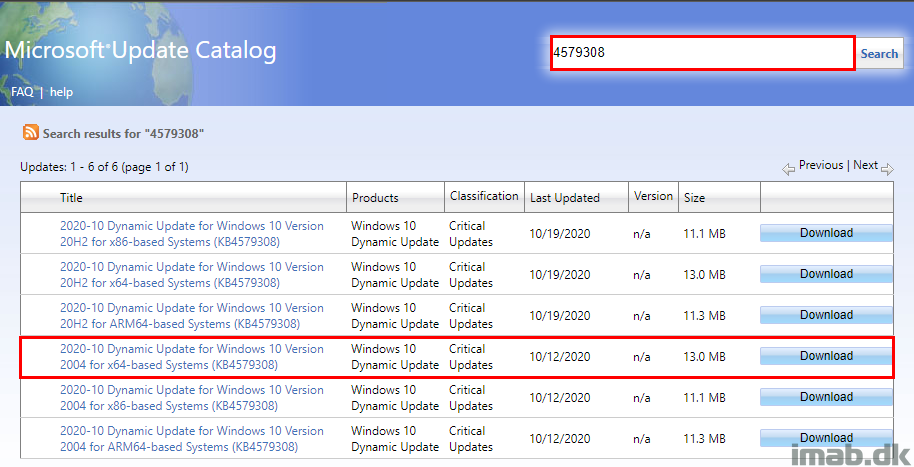Open 20H2 x64-based Systems update link
This screenshot has width=914, height=467.
tap(192, 275)
